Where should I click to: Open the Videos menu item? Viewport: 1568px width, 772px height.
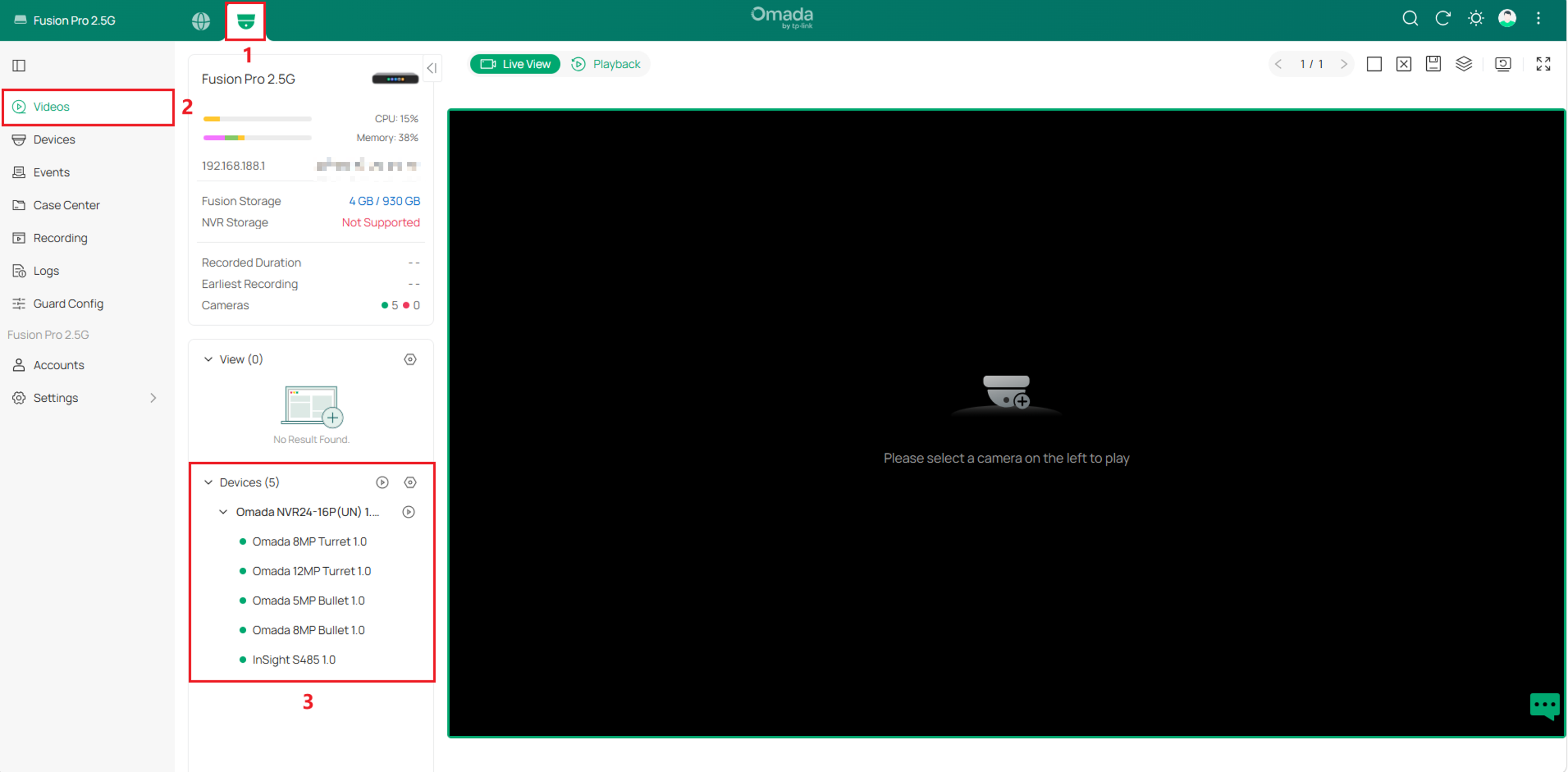(88, 107)
